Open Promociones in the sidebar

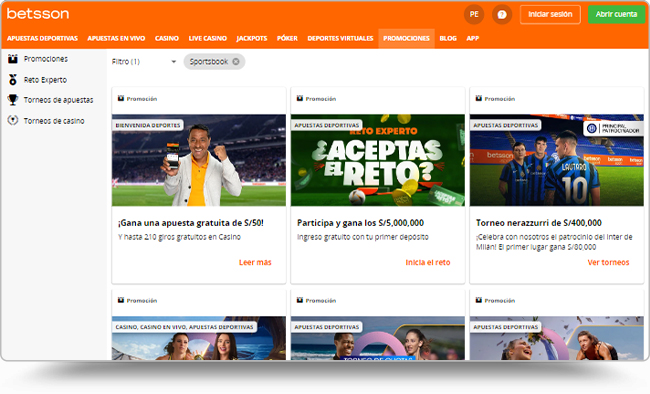[46, 59]
